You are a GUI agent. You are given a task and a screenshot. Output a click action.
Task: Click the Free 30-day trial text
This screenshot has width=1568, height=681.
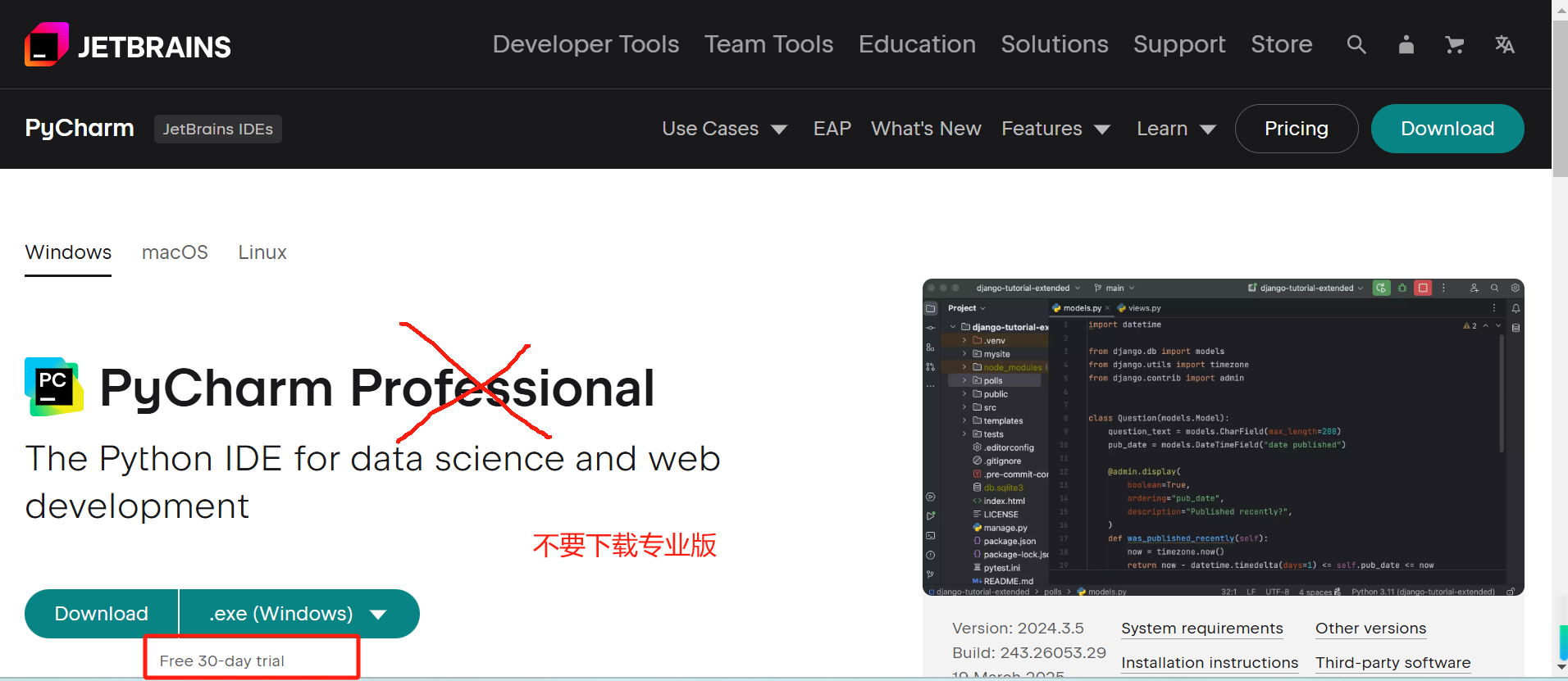(x=222, y=661)
